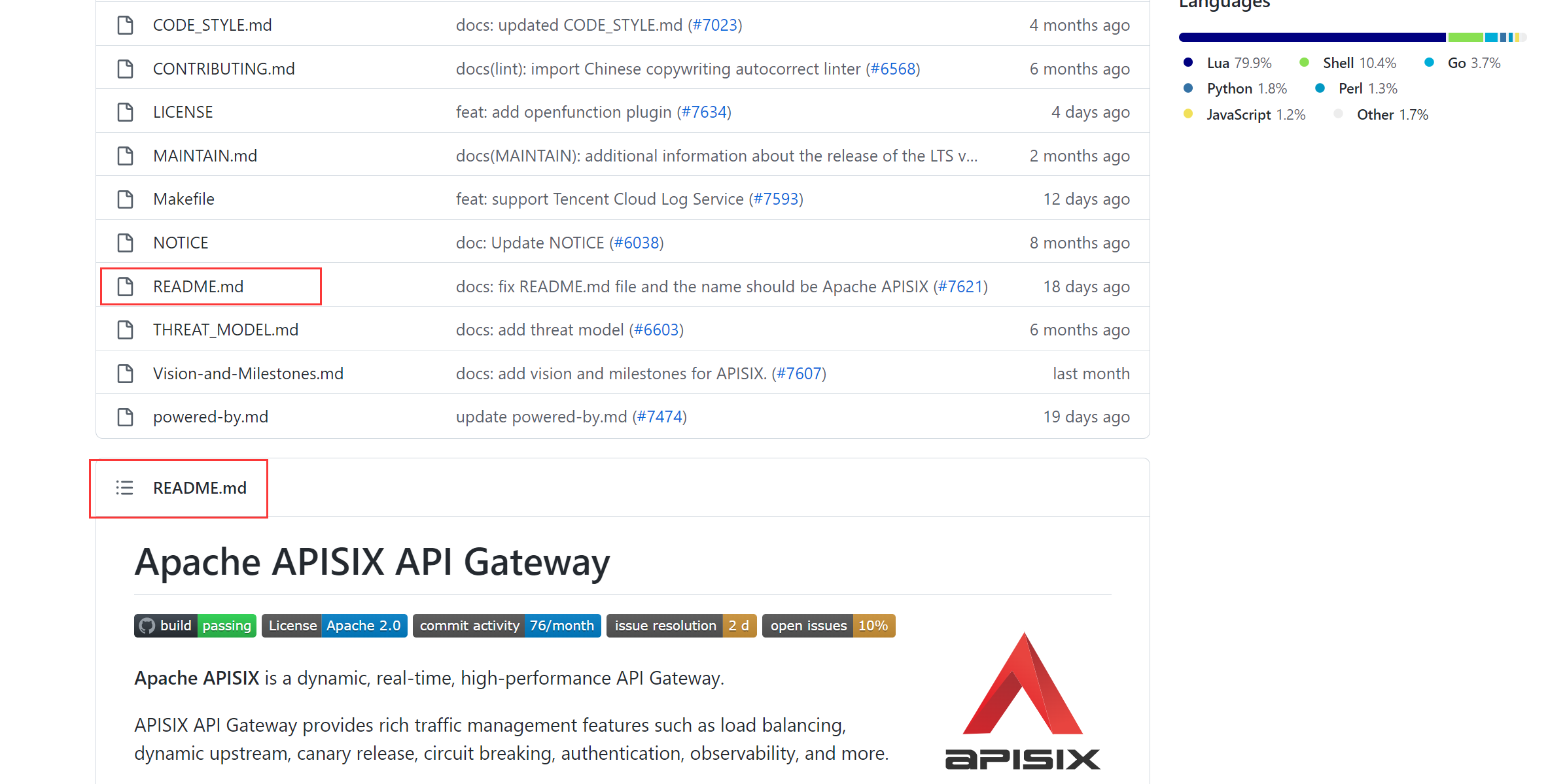
Task: Click the file icon beside LICENSE
Action: [x=125, y=112]
